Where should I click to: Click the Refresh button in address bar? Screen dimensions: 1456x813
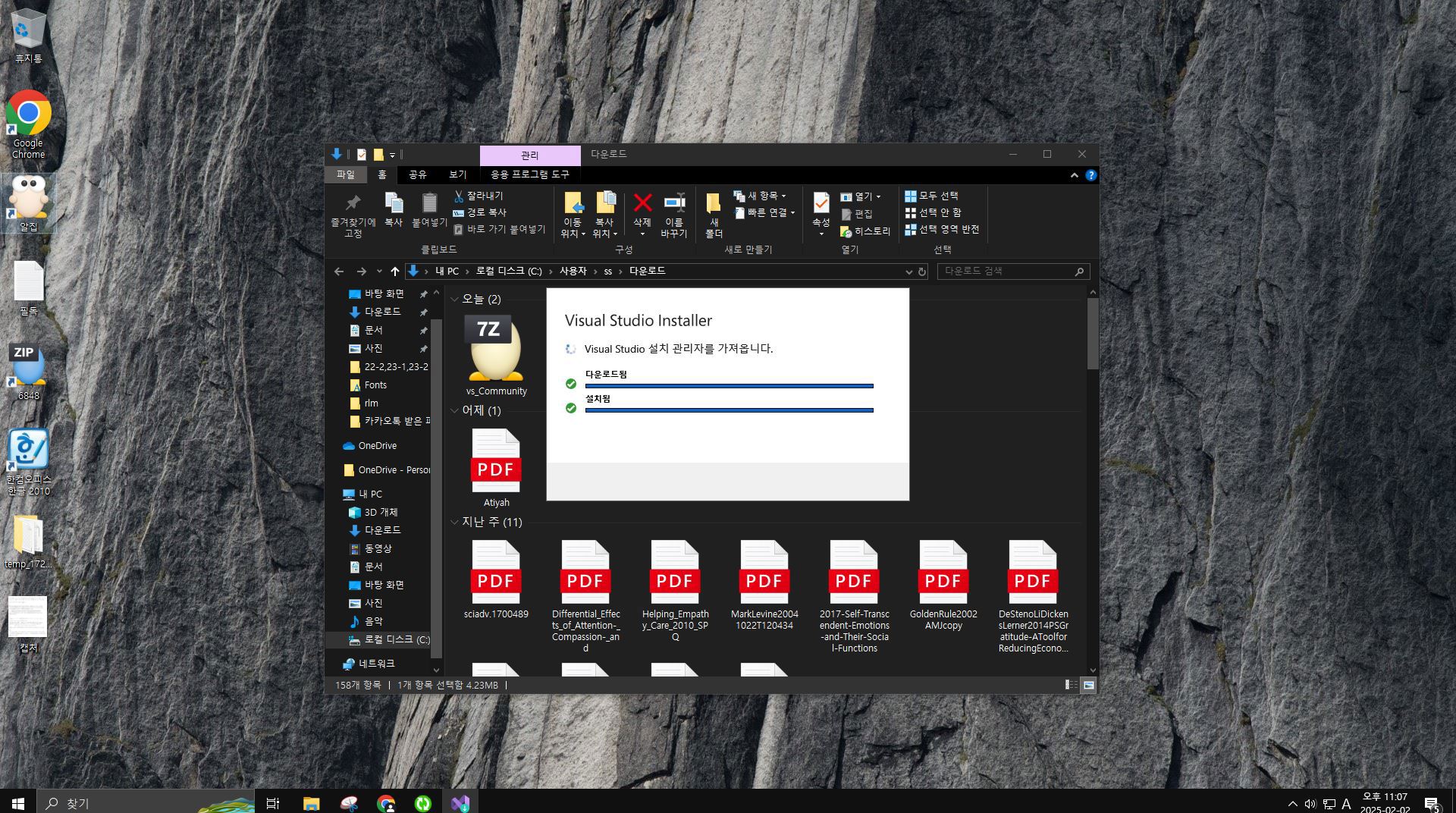[922, 272]
